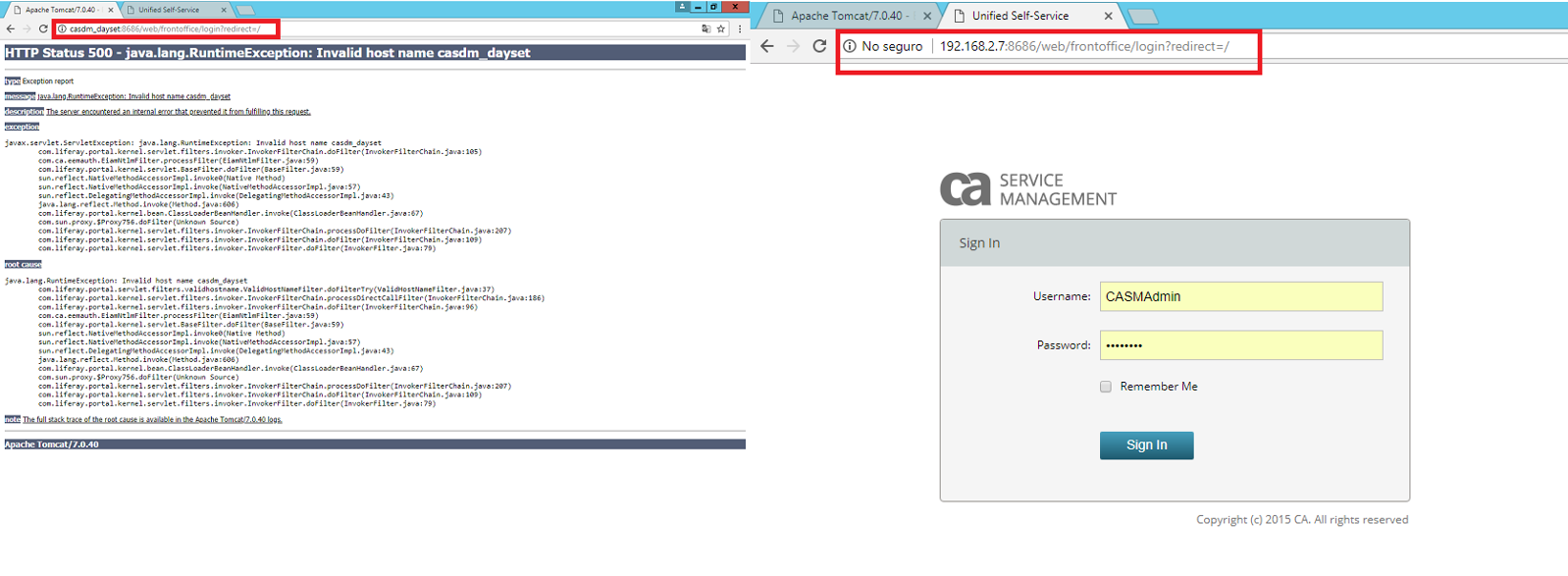Viewport: 1568px width, 576px height.
Task: Click the 'HTTP Status 500' error heading
Action: point(268,53)
